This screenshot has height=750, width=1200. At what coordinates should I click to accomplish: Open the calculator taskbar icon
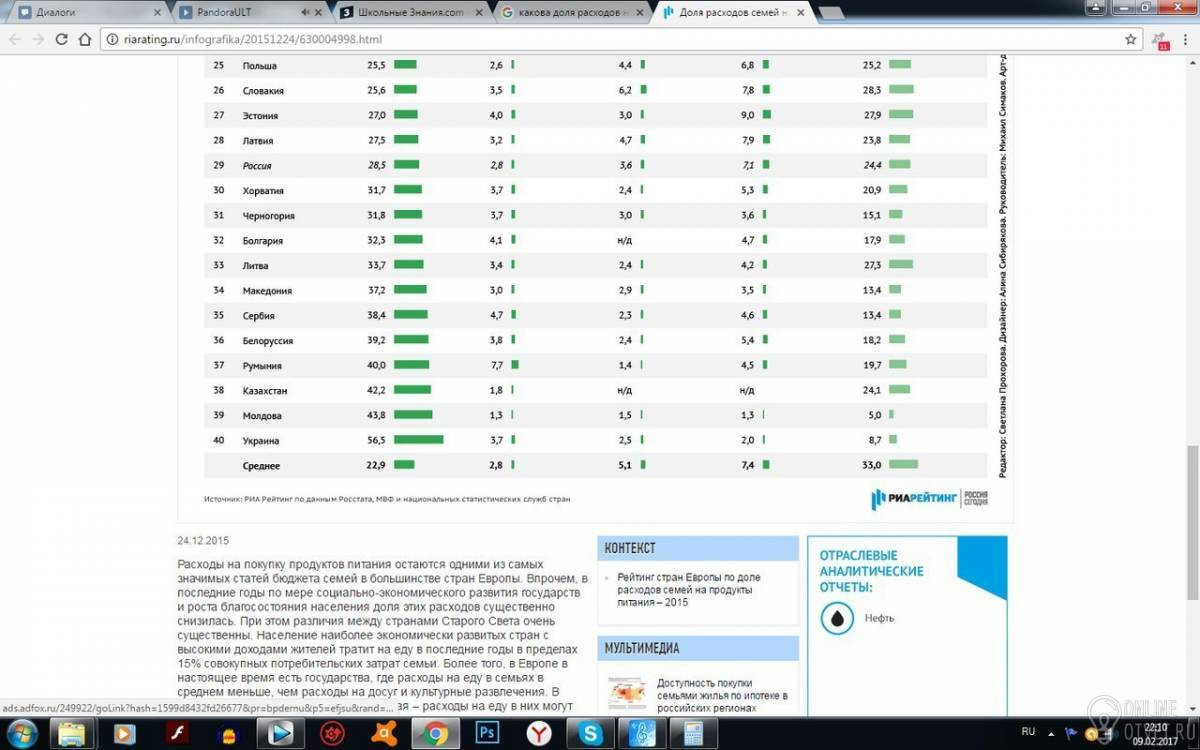[x=692, y=733]
